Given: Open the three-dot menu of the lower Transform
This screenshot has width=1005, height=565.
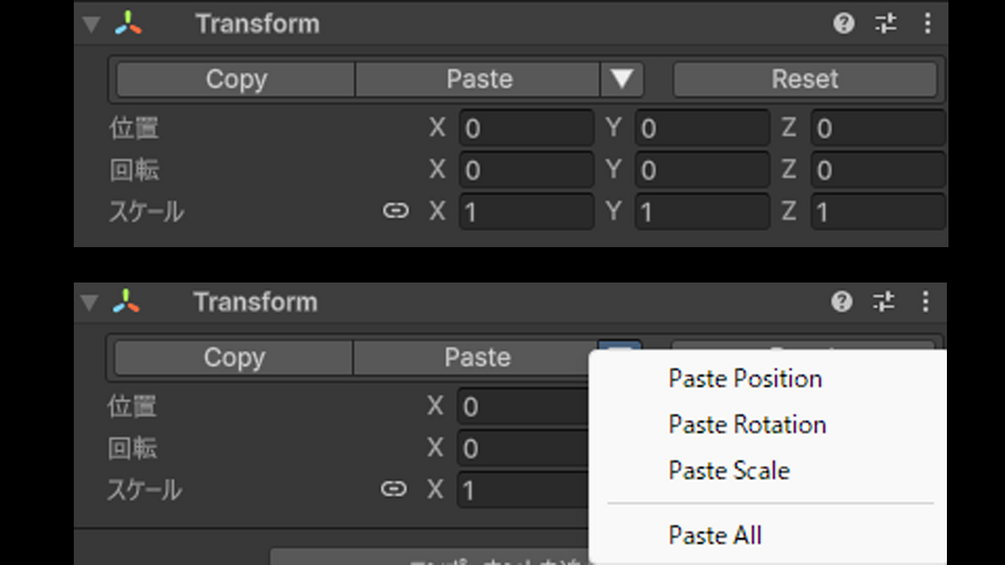Looking at the screenshot, I should (925, 301).
